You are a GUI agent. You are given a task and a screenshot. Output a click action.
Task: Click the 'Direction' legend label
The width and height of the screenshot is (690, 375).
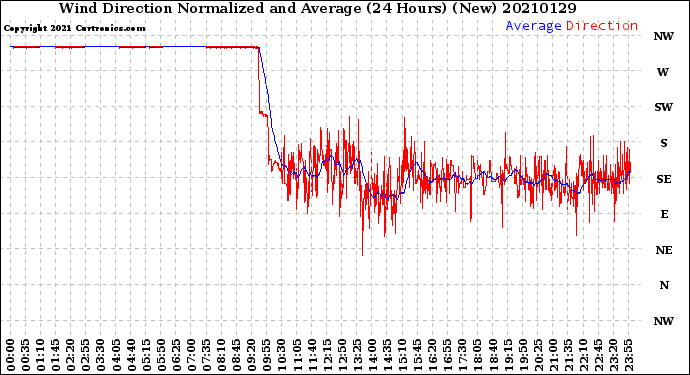602,26
